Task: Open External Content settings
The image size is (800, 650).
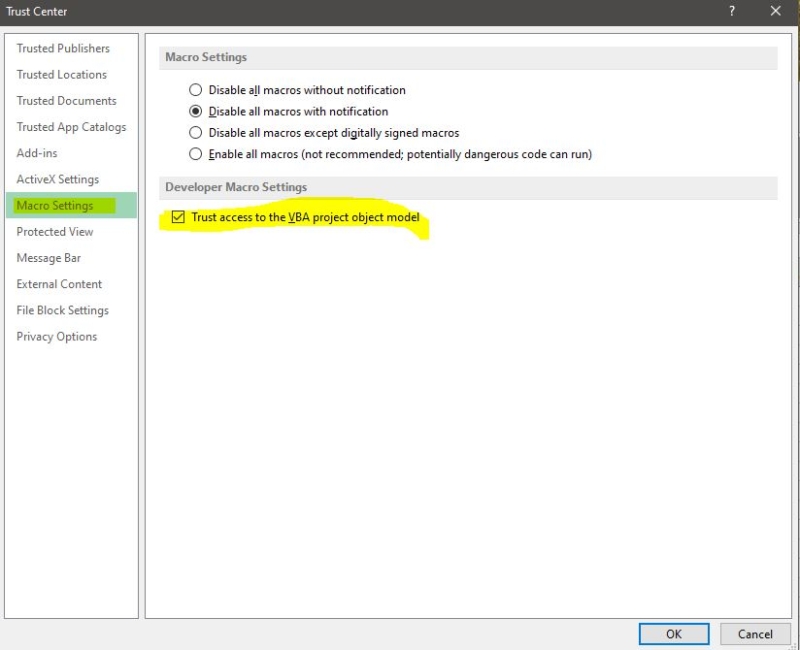Action: (x=56, y=284)
